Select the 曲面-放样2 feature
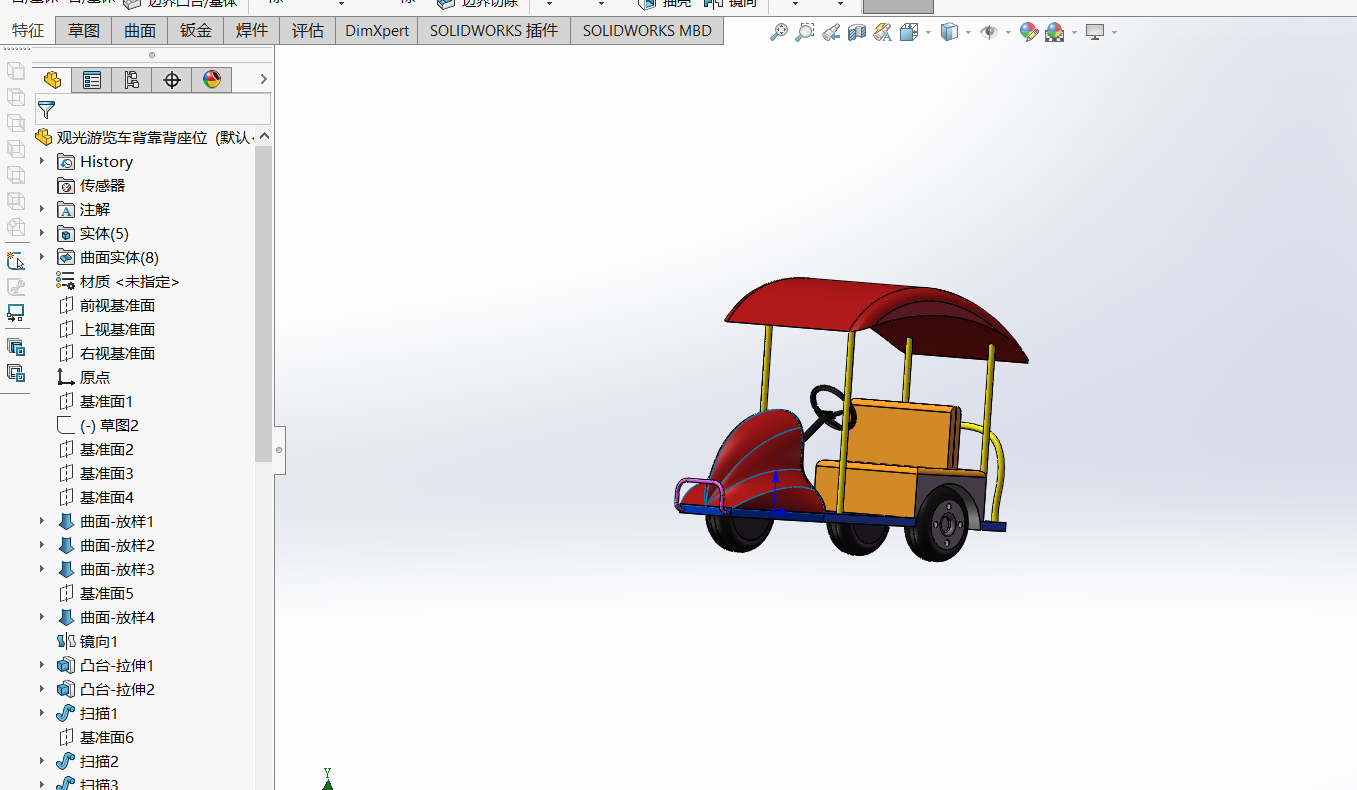The height and width of the screenshot is (790, 1357). (106, 545)
